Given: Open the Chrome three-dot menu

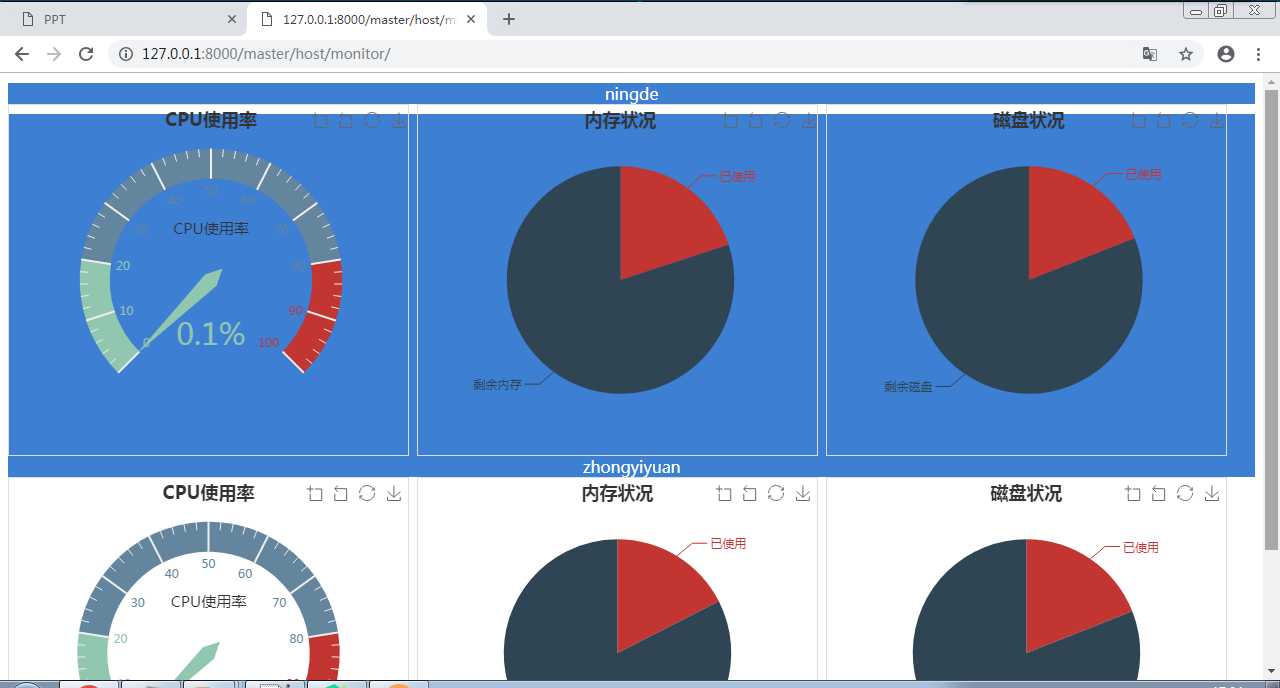Looking at the screenshot, I should pyautogui.click(x=1257, y=54).
